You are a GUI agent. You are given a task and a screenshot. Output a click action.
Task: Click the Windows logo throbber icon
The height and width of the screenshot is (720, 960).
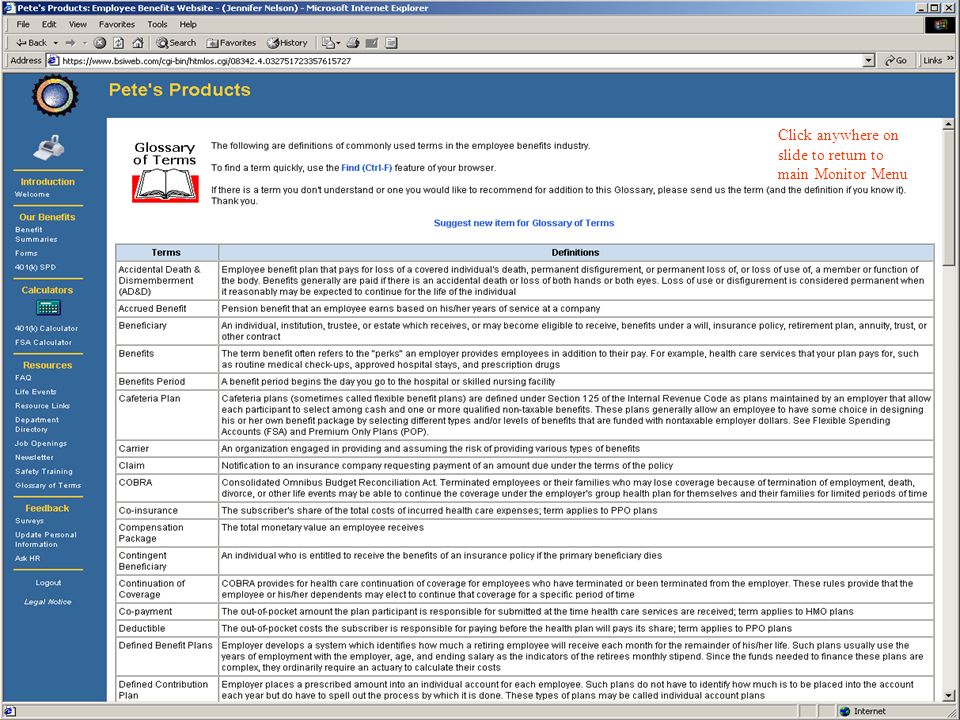click(x=940, y=24)
